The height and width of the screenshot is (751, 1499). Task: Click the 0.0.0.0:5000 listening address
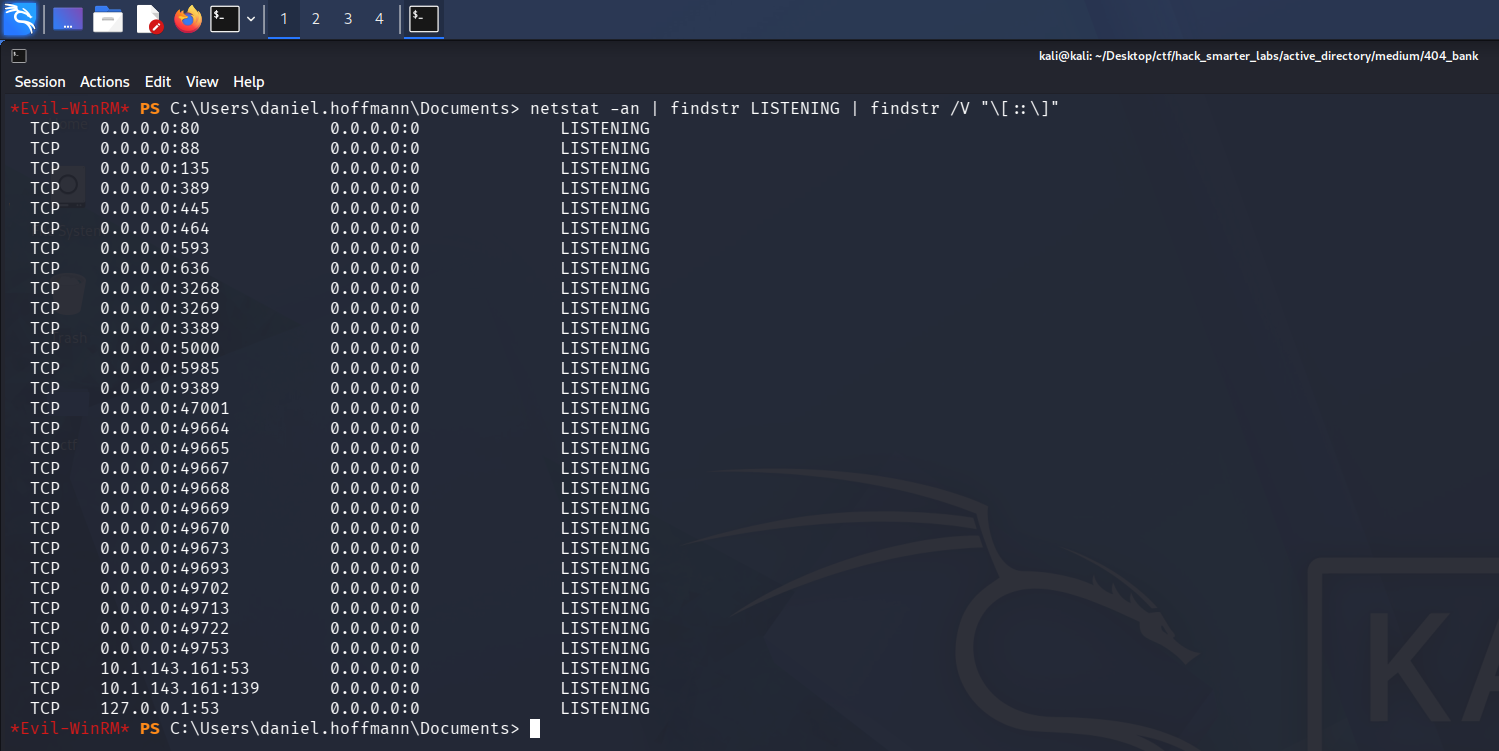point(160,348)
